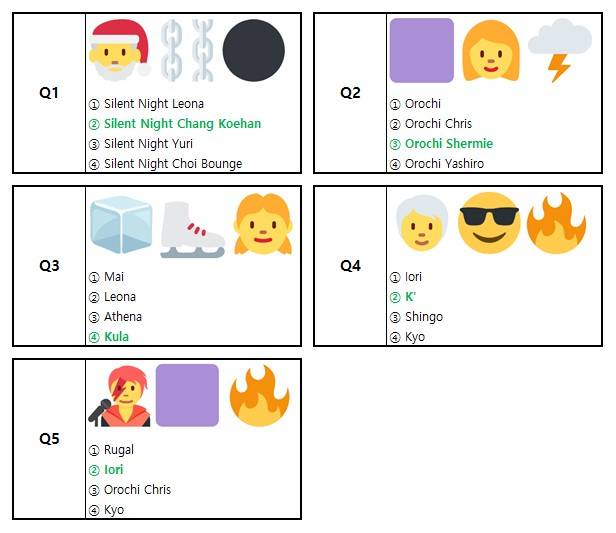Click the Q3 question label
Image resolution: width=616 pixels, height=533 pixels.
[x=49, y=266]
